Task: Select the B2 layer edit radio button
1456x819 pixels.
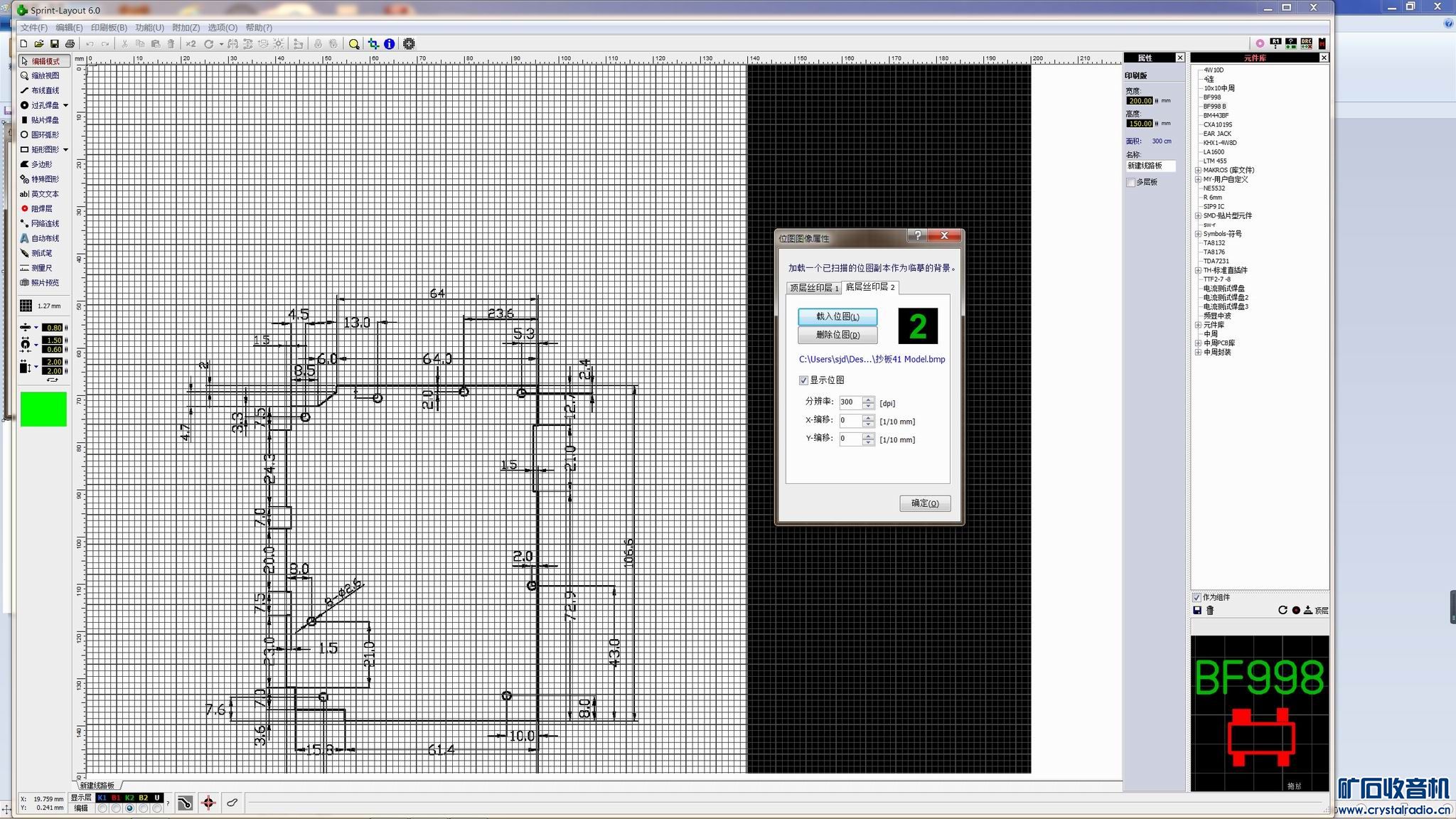Action: [144, 808]
